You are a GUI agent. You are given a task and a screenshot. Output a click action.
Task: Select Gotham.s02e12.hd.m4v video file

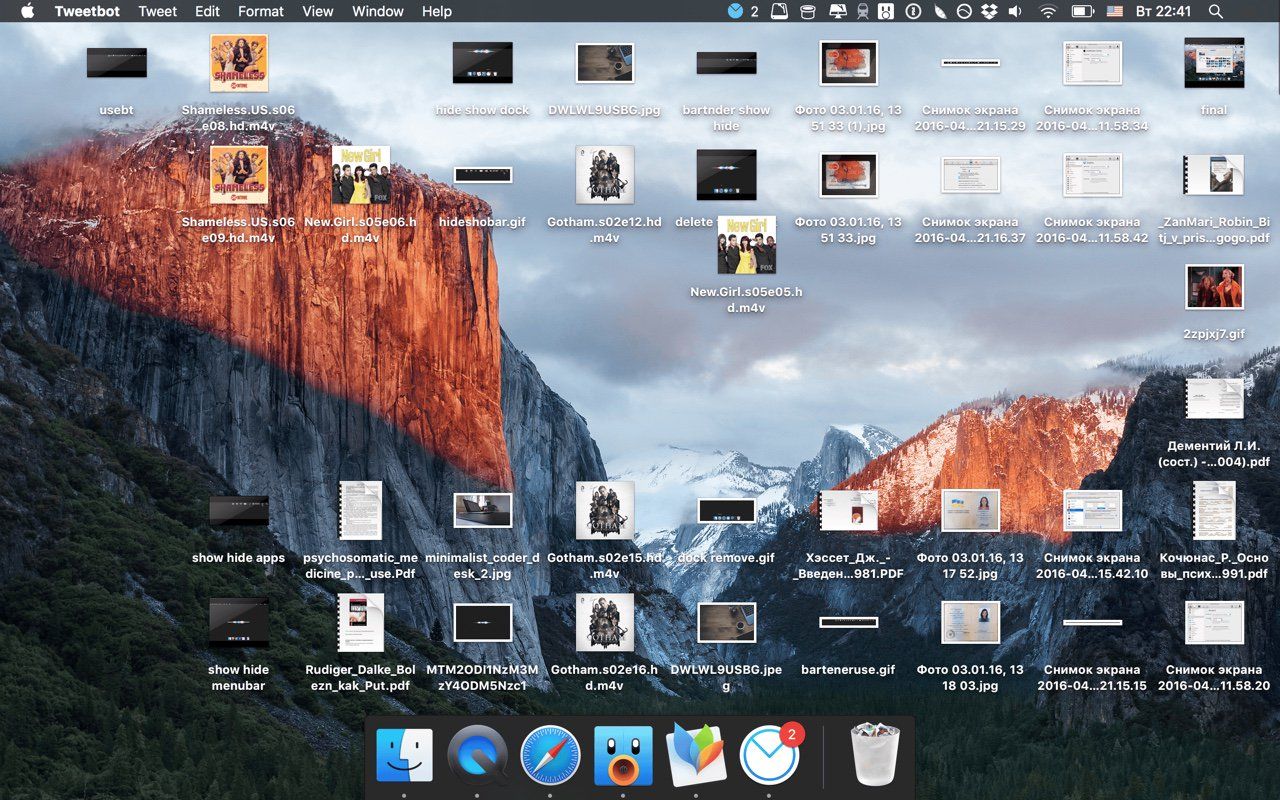605,175
